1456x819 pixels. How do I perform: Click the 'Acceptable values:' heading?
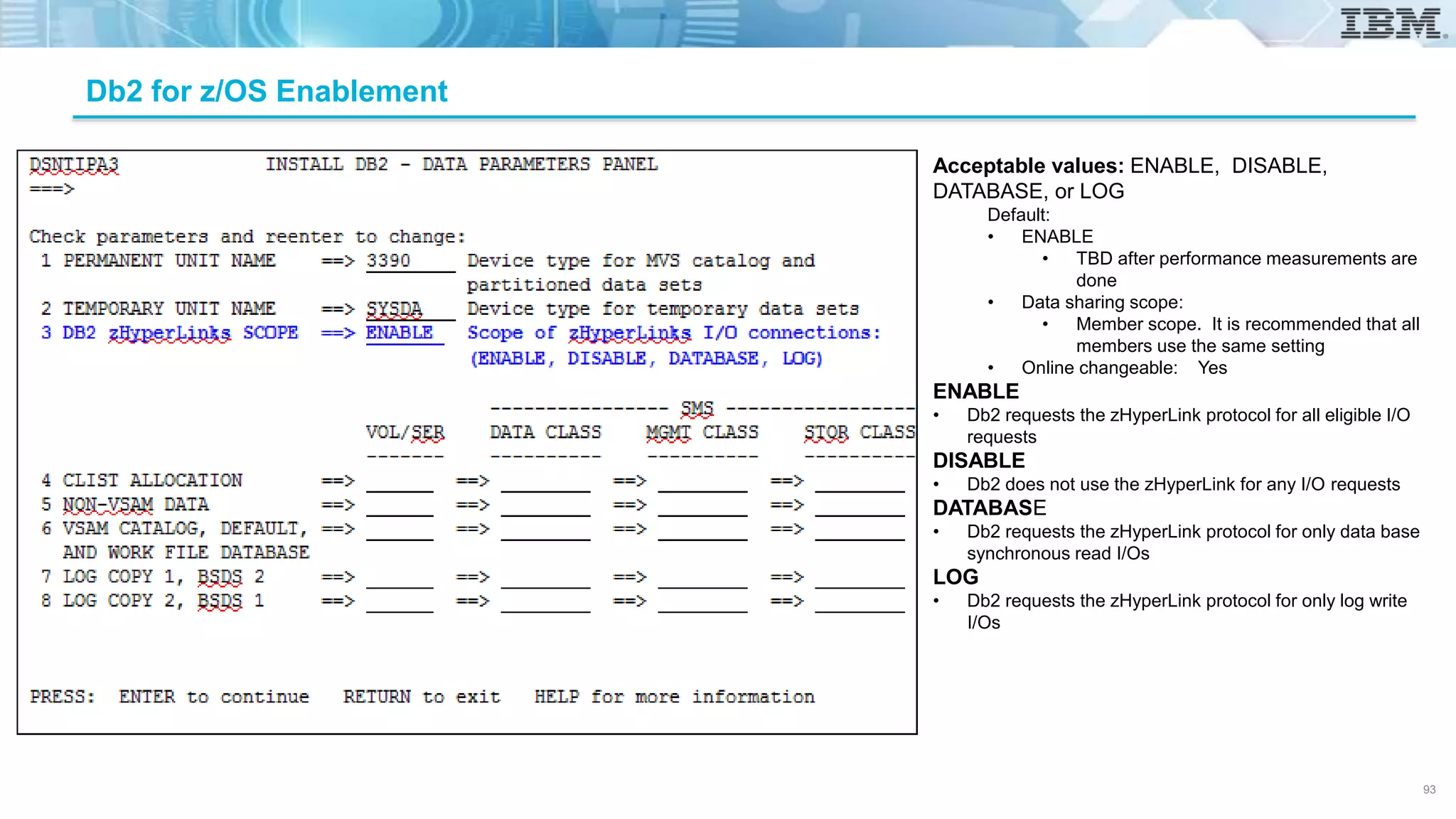(x=1028, y=166)
